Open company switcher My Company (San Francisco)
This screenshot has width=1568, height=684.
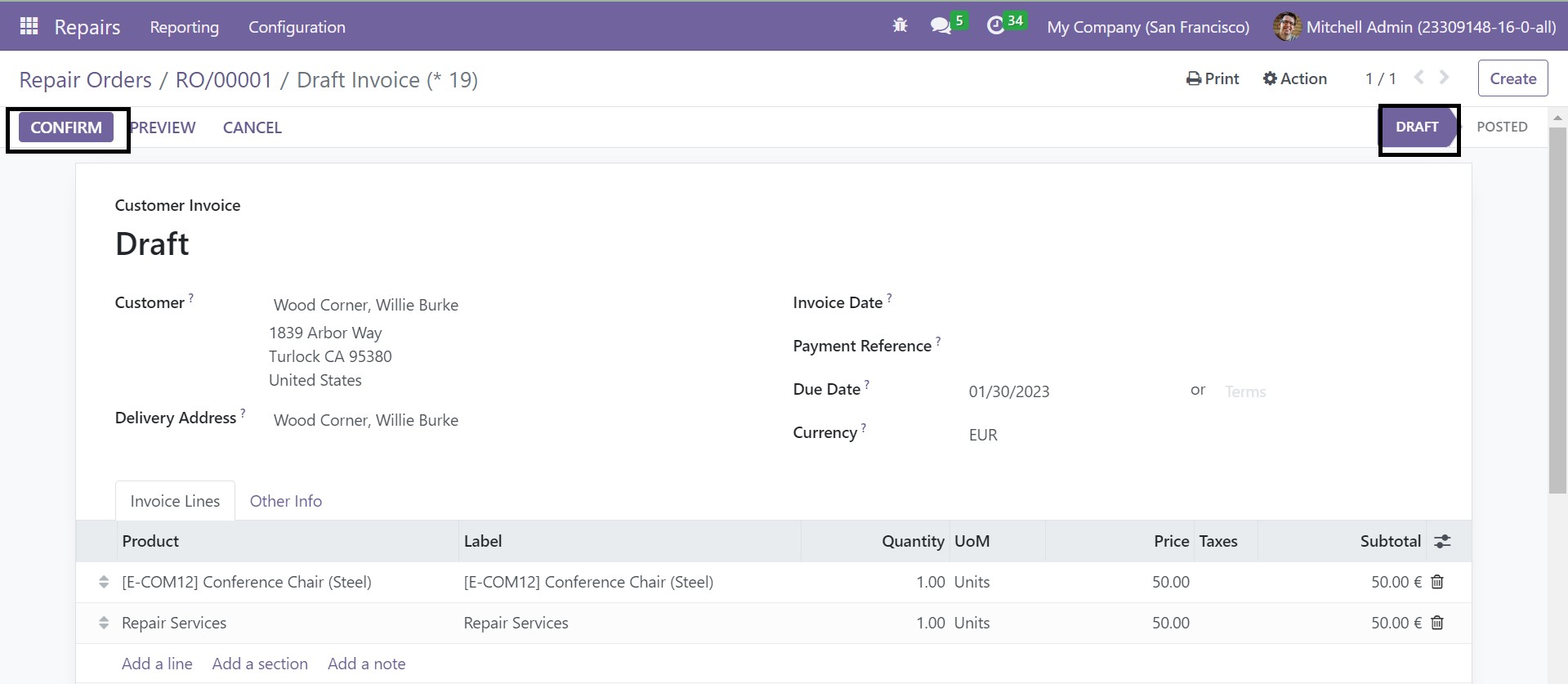1148,27
